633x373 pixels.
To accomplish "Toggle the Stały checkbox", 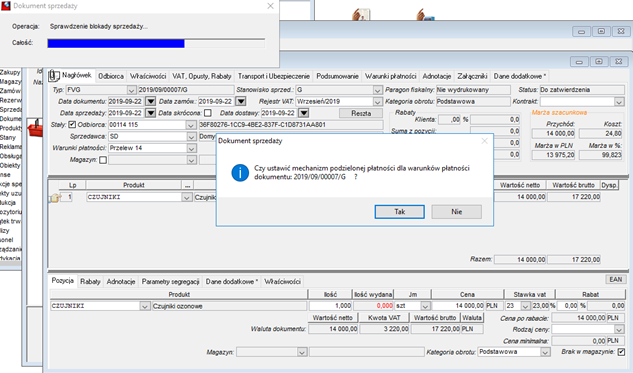I will point(72,124).
